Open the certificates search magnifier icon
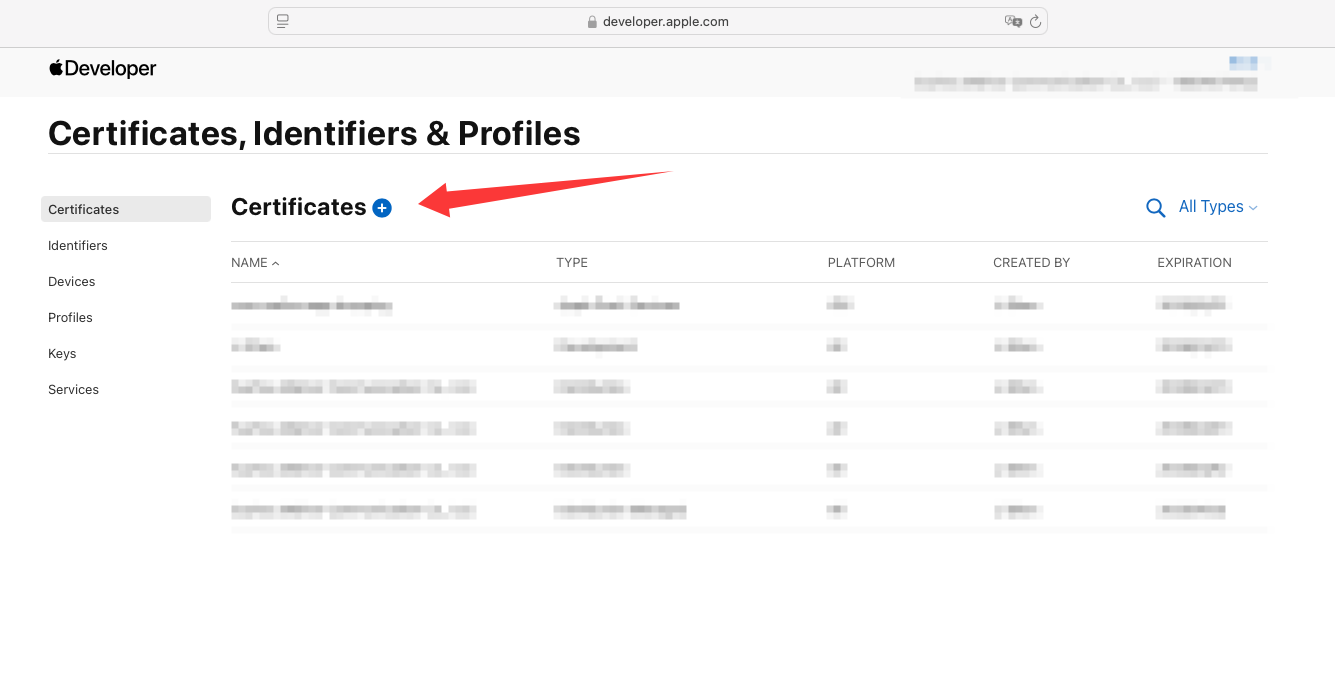Viewport: 1335px width, 693px height. [x=1155, y=208]
